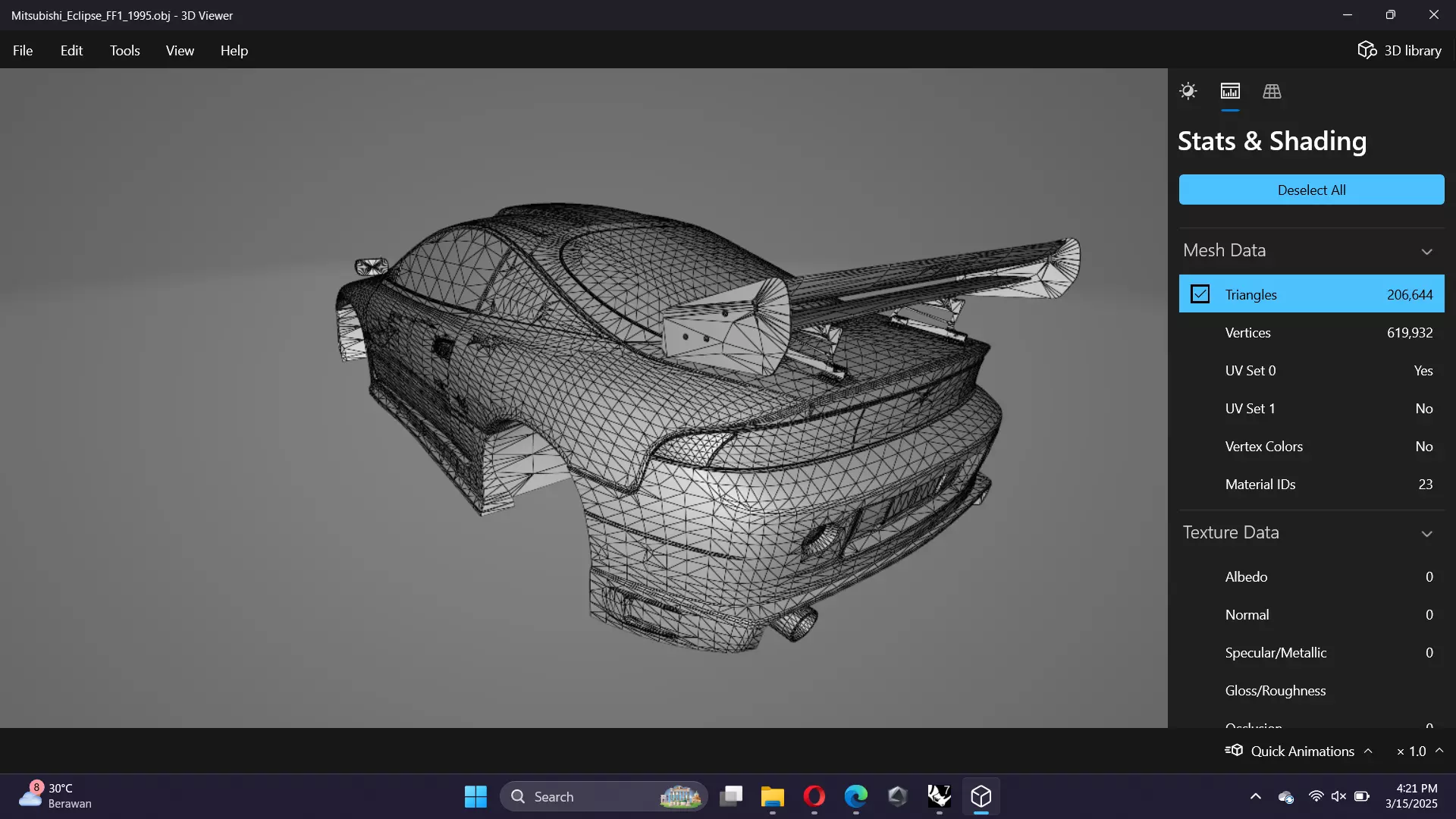This screenshot has height=819, width=1456.
Task: Open the black-and-white taskbar app icon
Action: point(940,796)
